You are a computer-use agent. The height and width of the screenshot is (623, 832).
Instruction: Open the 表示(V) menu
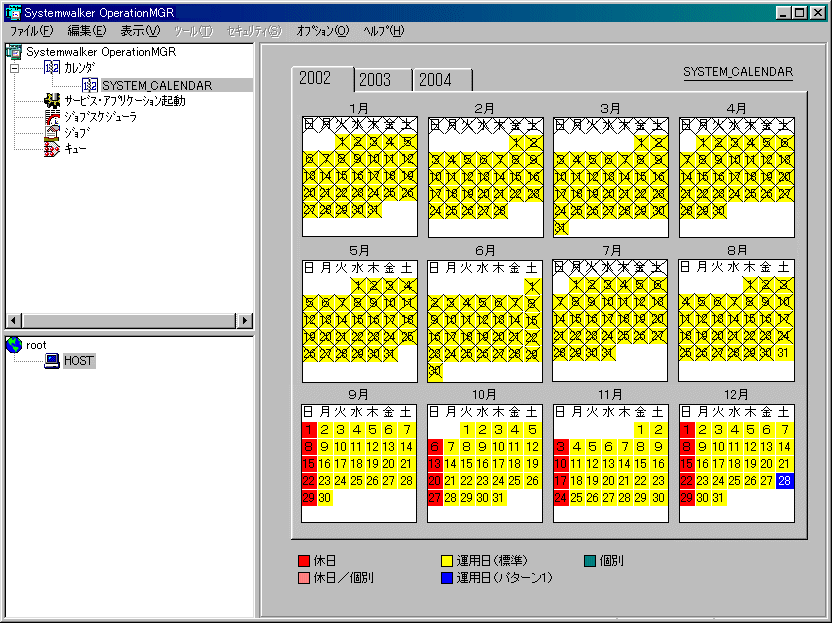coord(140,31)
